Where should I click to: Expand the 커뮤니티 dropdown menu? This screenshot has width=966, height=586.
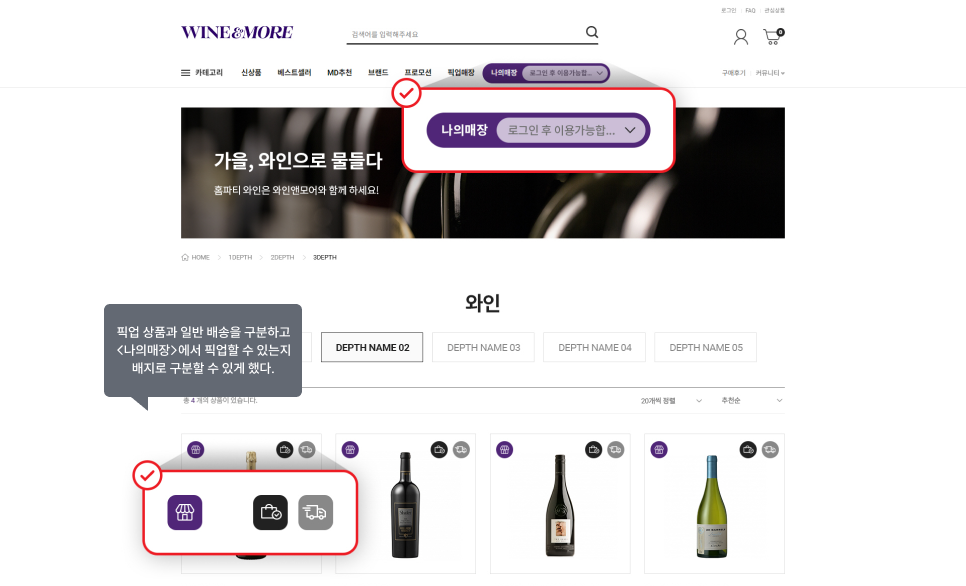(x=770, y=73)
